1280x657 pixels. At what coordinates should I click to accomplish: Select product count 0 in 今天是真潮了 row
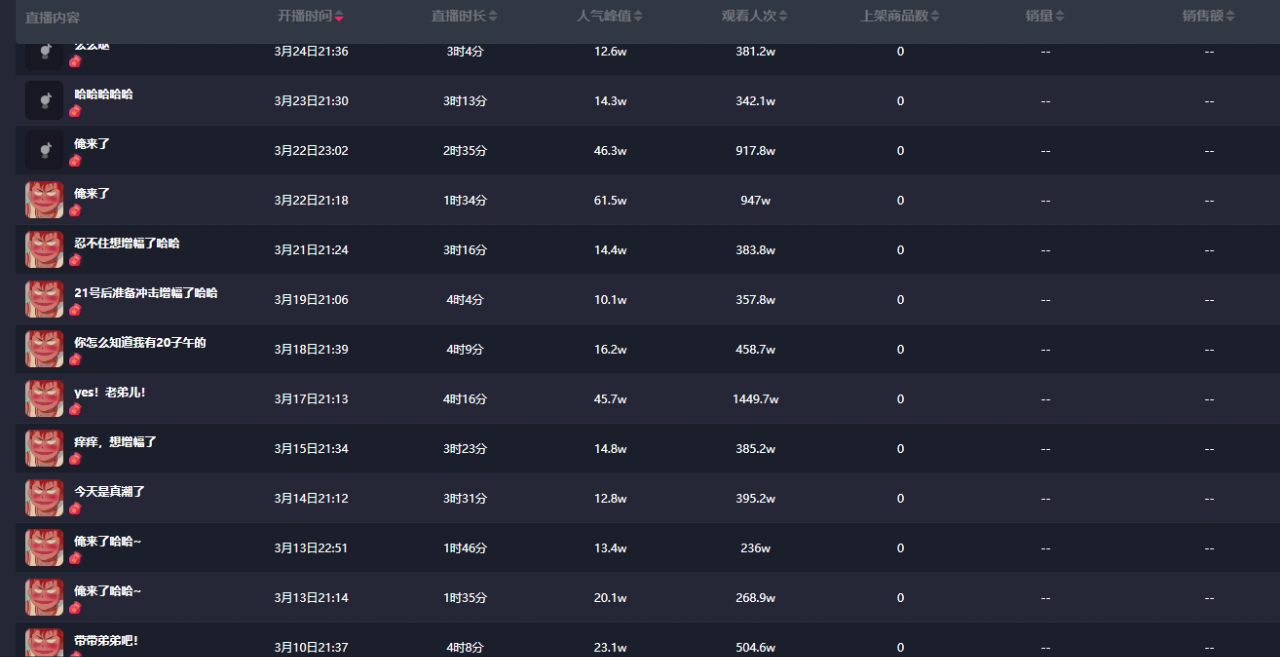tap(900, 498)
